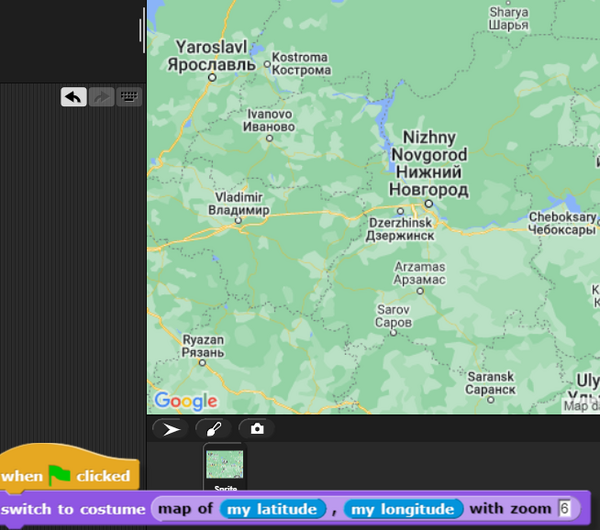600x530 pixels.
Task: Click the grayed redo arrow button
Action: 101,97
